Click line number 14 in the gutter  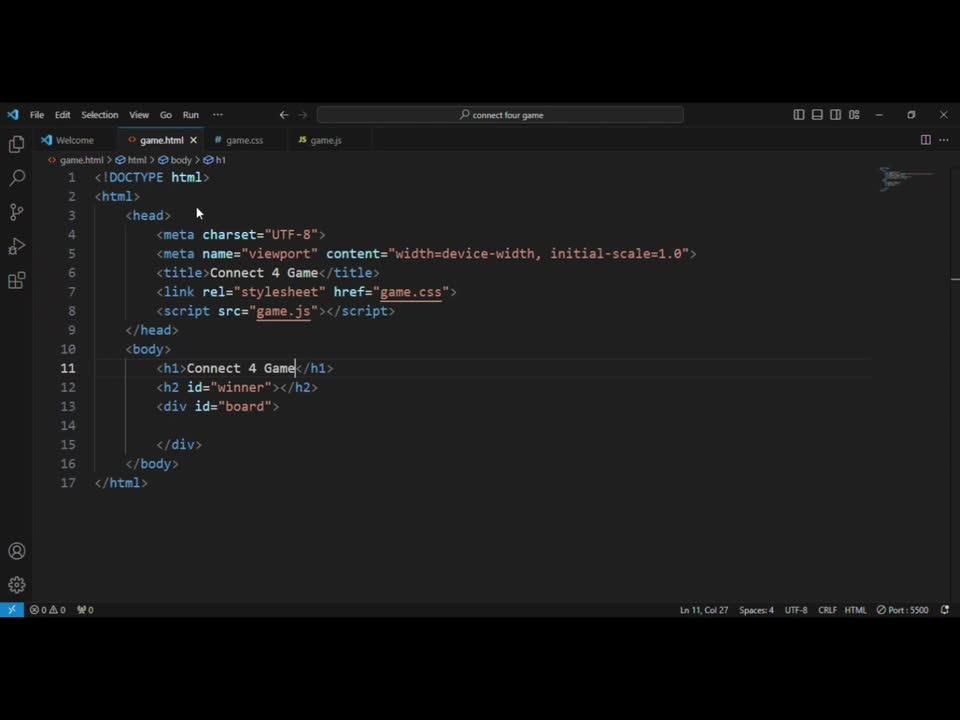pyautogui.click(x=68, y=426)
